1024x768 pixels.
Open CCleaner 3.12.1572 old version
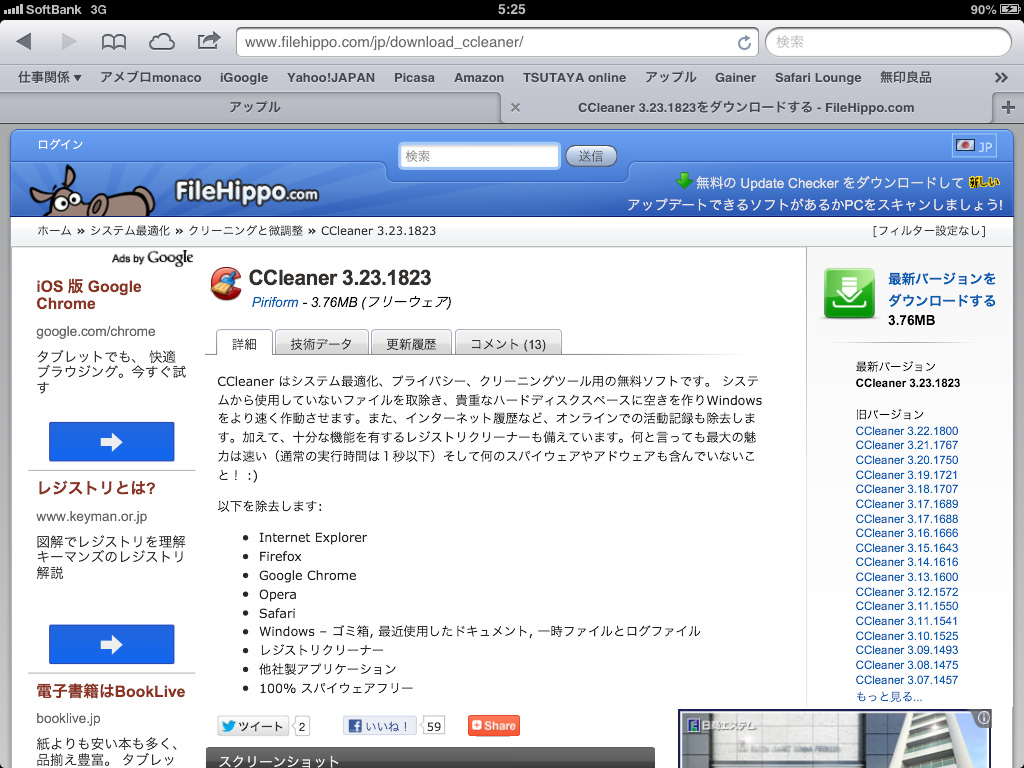(907, 592)
